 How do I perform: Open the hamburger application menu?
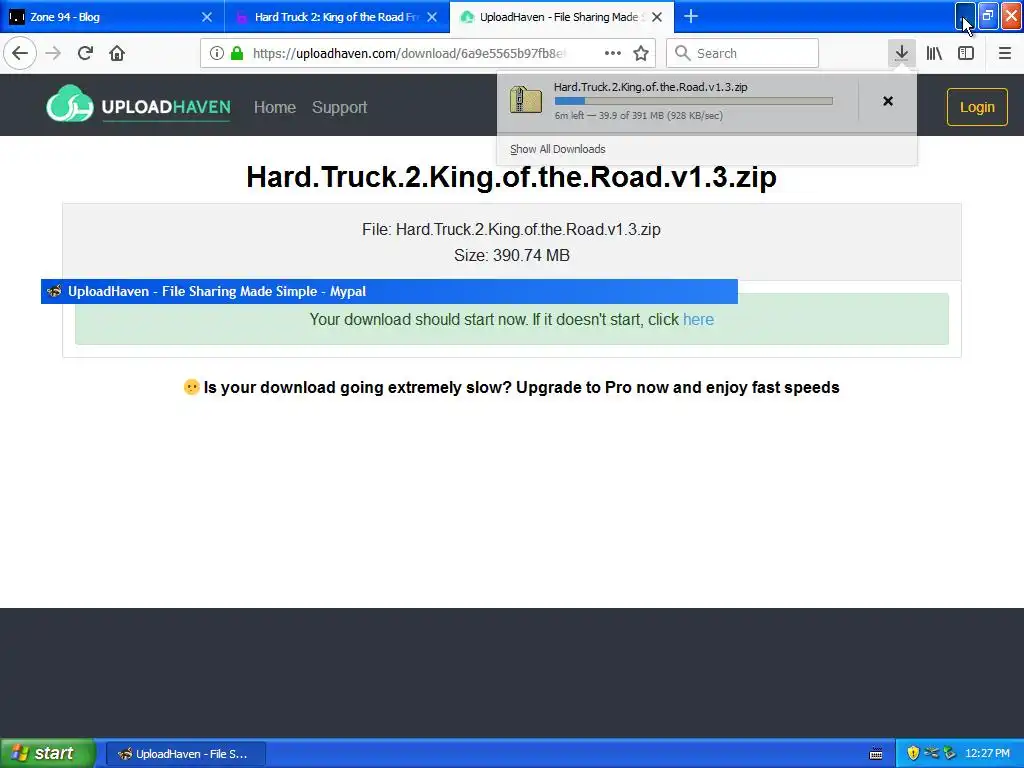(x=1004, y=53)
